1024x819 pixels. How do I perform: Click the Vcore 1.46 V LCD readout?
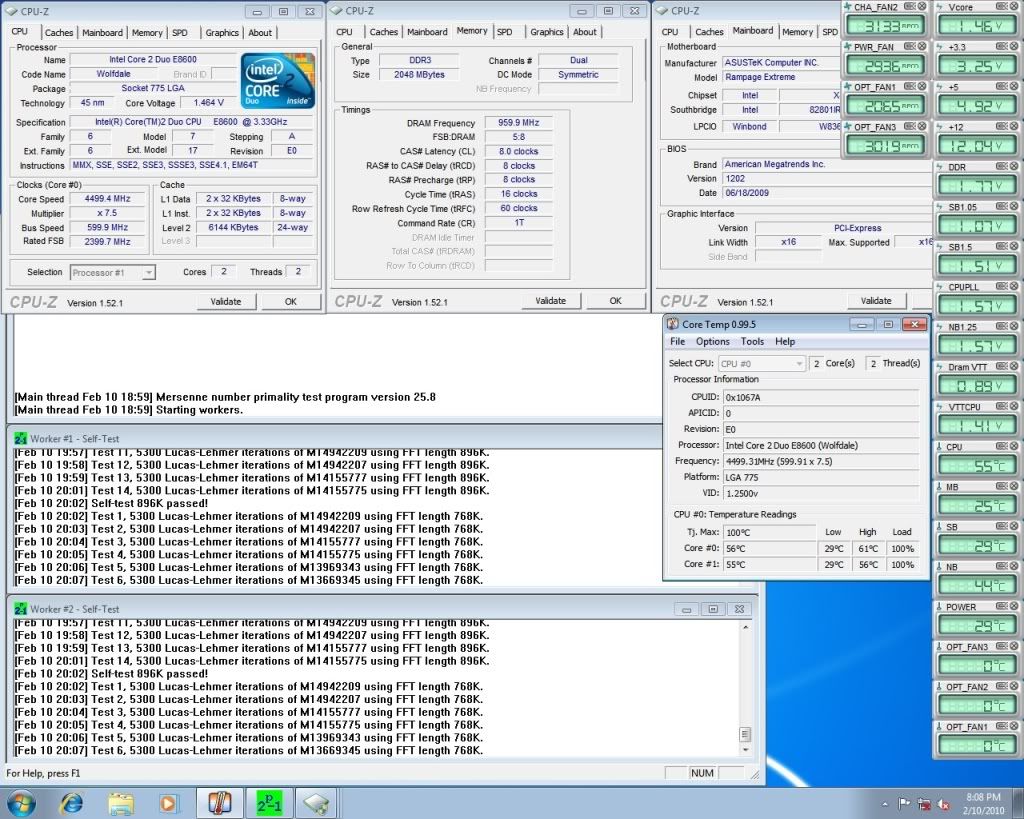click(978, 27)
